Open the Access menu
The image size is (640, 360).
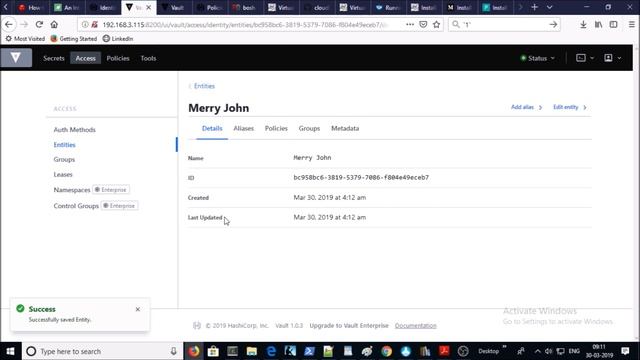(x=85, y=58)
